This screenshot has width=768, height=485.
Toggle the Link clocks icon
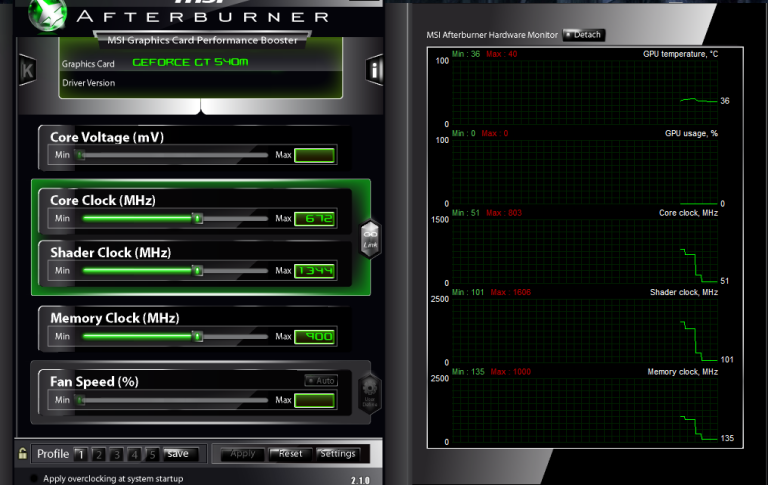click(370, 239)
